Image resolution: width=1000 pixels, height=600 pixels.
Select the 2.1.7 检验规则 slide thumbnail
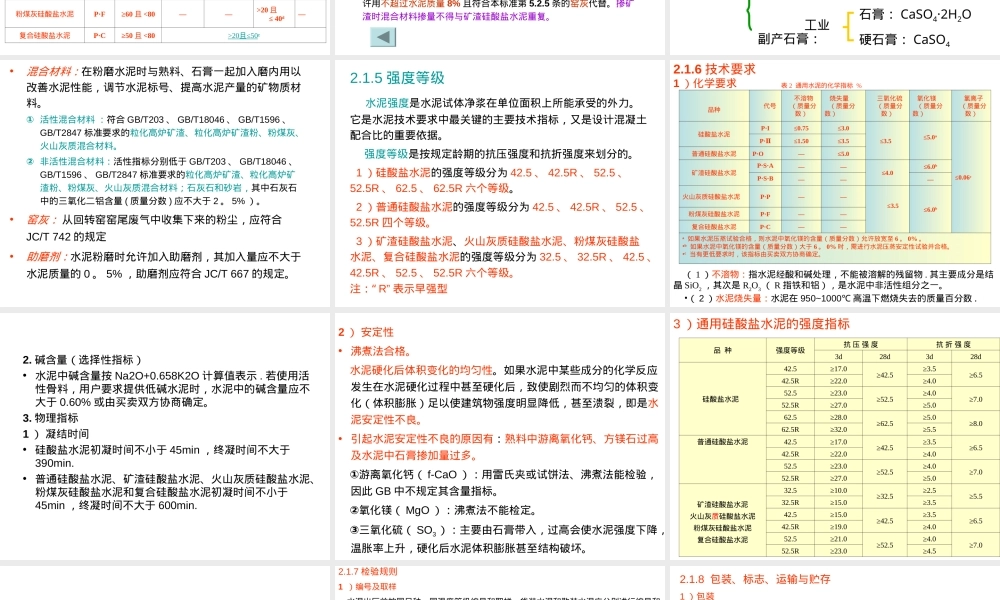[x=499, y=583]
